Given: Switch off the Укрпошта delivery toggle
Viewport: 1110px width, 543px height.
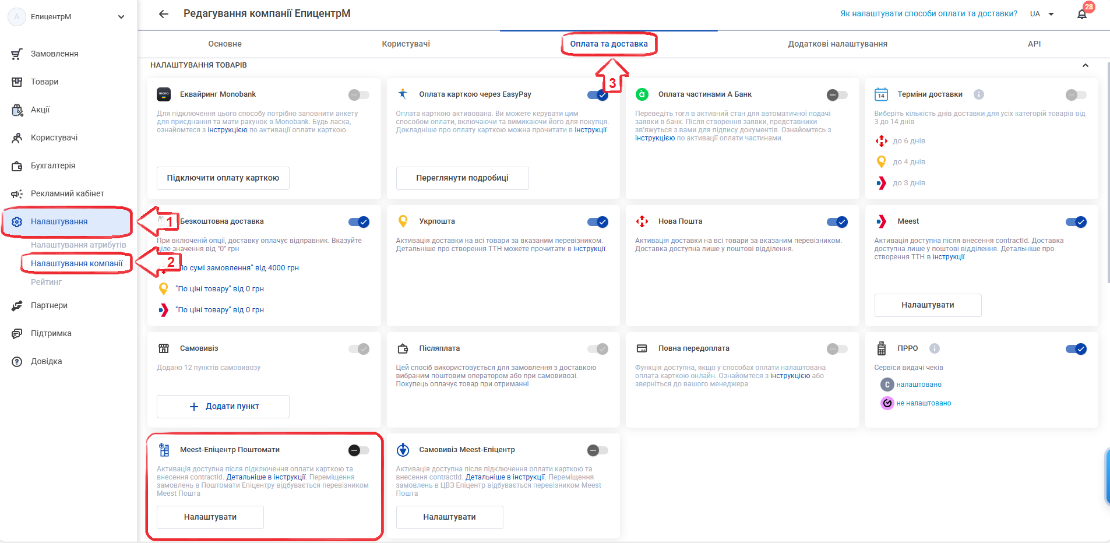Looking at the screenshot, I should (597, 222).
